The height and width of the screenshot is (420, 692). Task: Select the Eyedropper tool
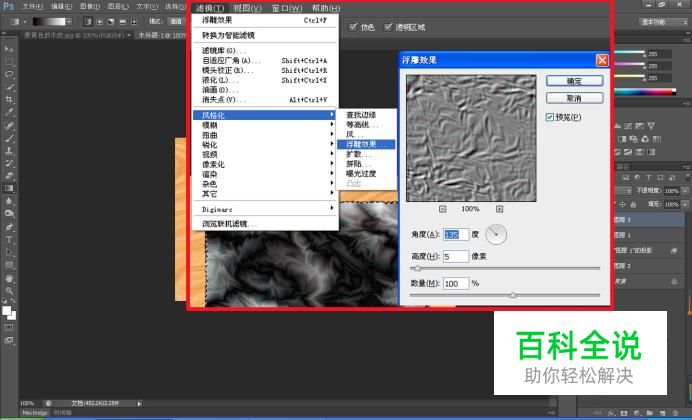click(x=9, y=112)
